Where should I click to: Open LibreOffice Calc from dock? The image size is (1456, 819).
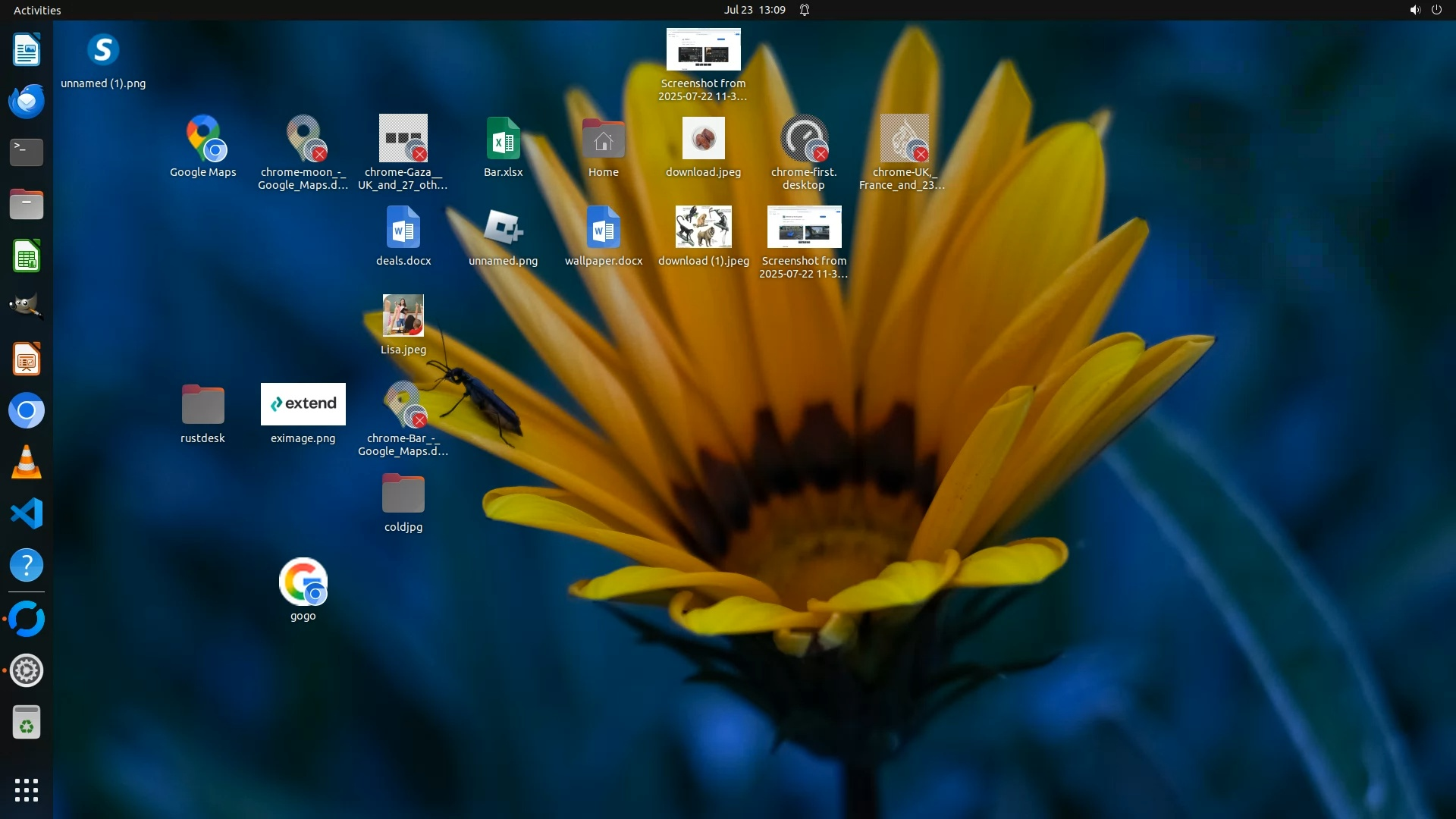pos(27,256)
